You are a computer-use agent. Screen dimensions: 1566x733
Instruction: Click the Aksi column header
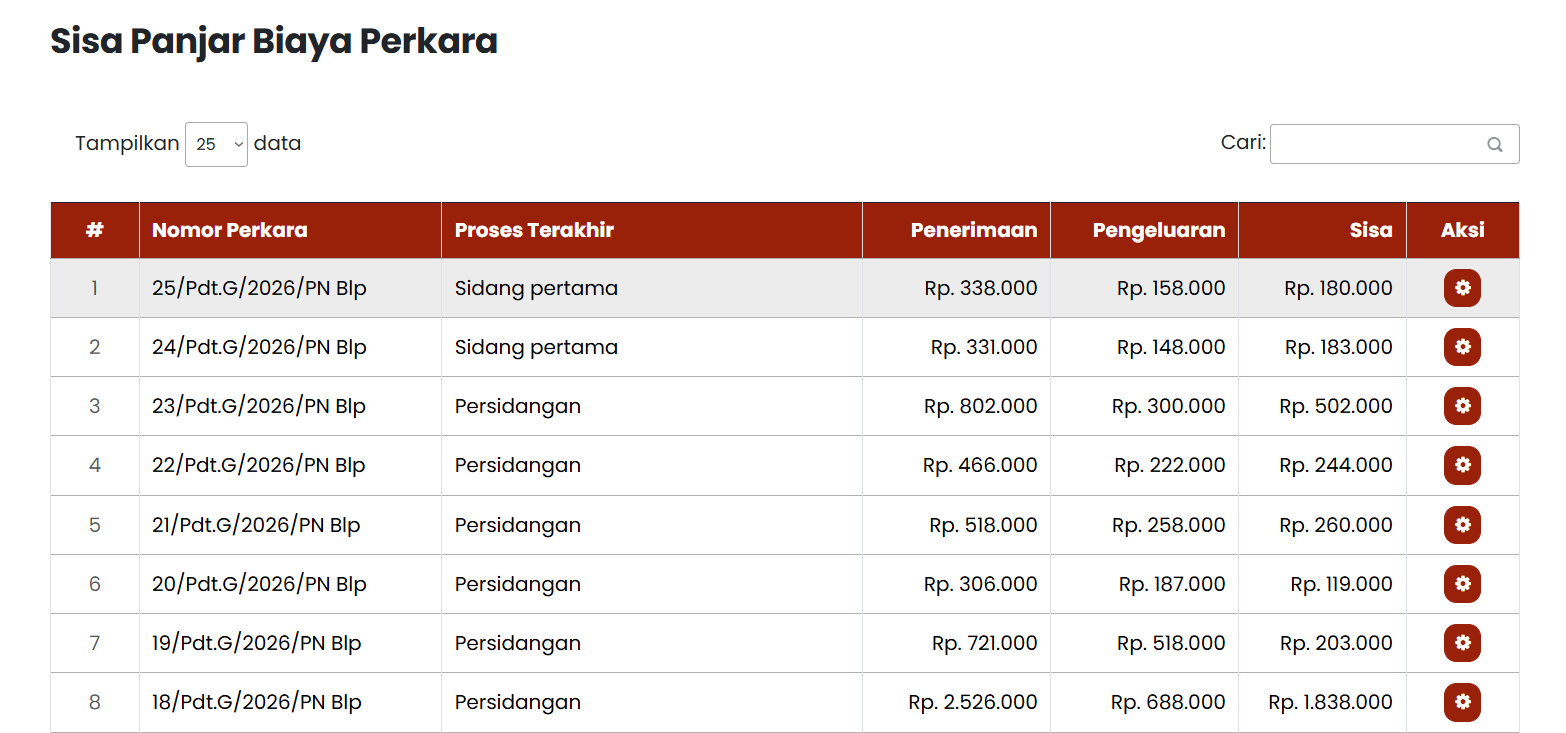1462,230
